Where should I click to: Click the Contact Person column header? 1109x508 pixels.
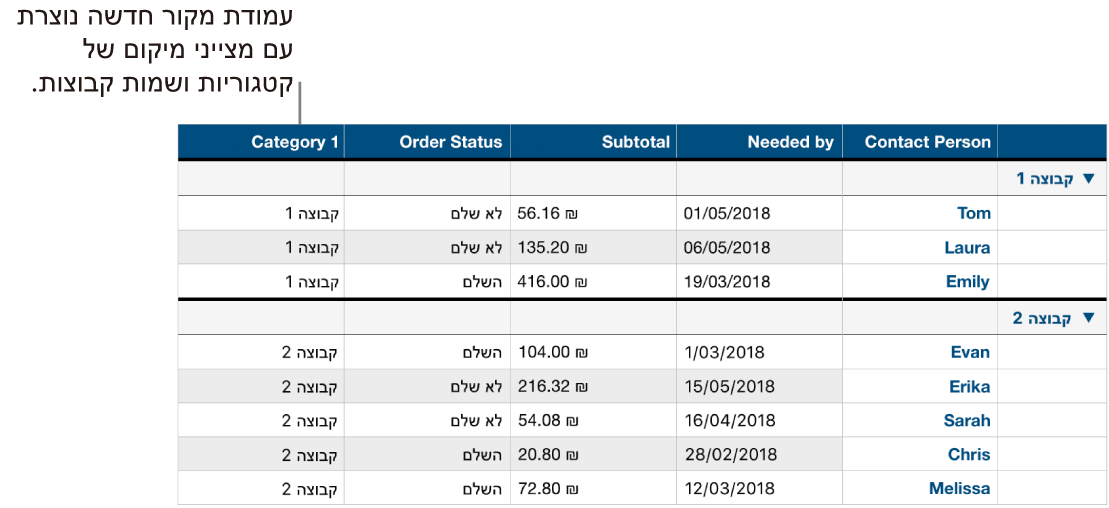927,142
